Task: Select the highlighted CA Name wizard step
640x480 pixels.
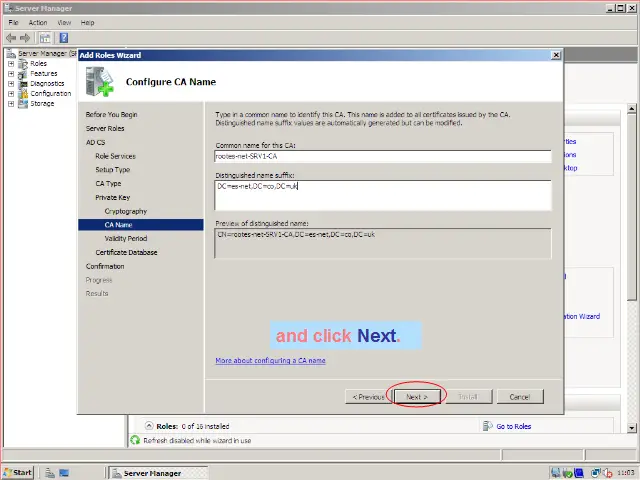Action: pos(141,225)
